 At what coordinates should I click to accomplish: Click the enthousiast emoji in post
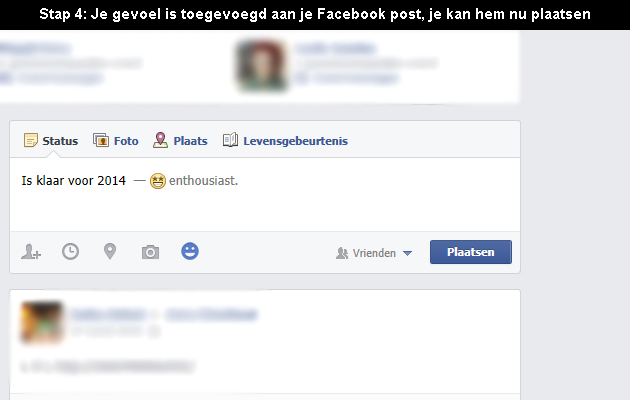tap(158, 181)
